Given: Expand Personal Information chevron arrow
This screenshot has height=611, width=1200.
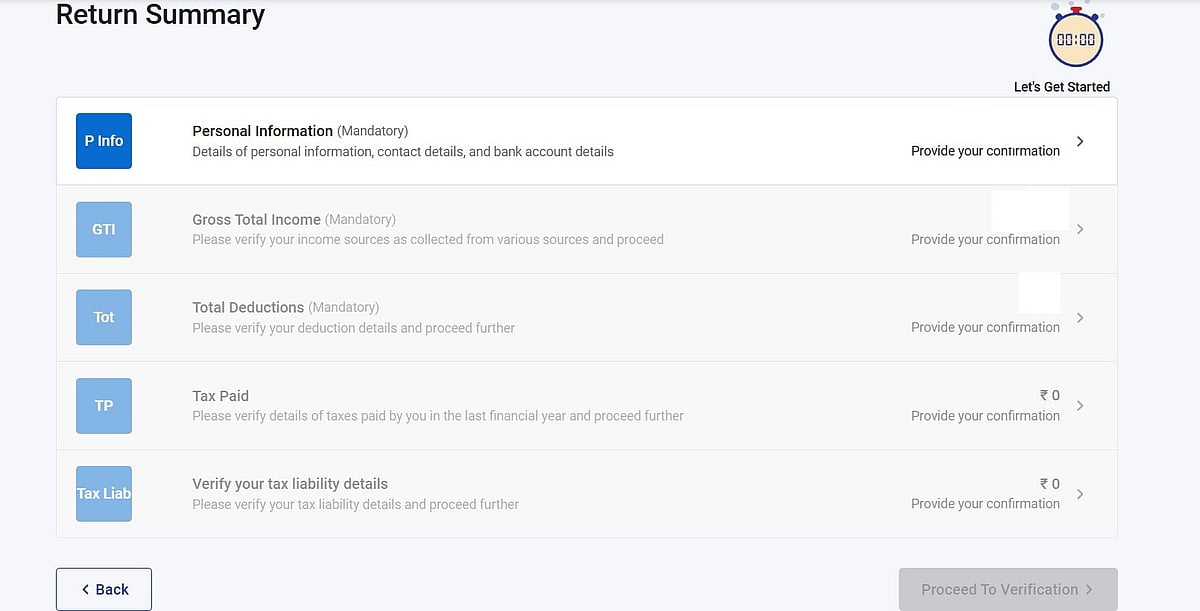Looking at the screenshot, I should pos(1080,141).
